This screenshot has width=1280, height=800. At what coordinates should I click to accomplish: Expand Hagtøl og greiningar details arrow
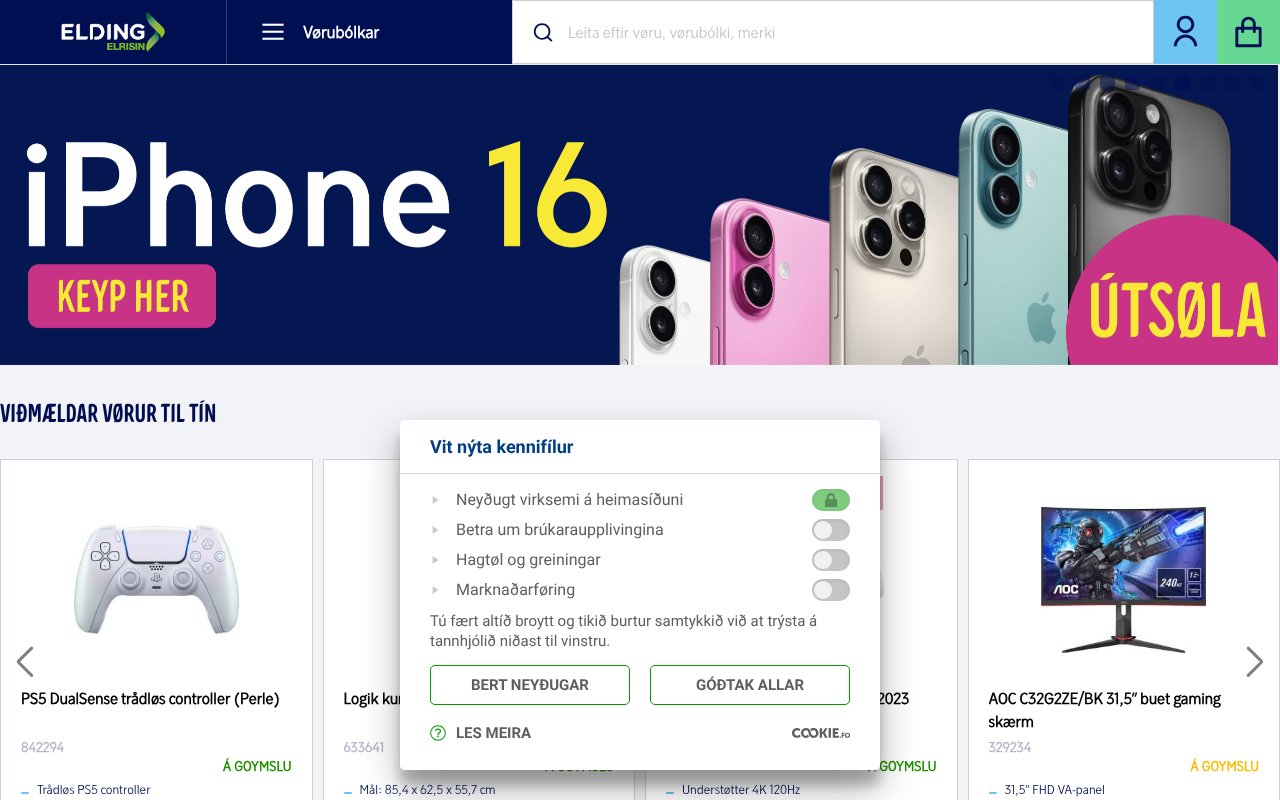[435, 560]
